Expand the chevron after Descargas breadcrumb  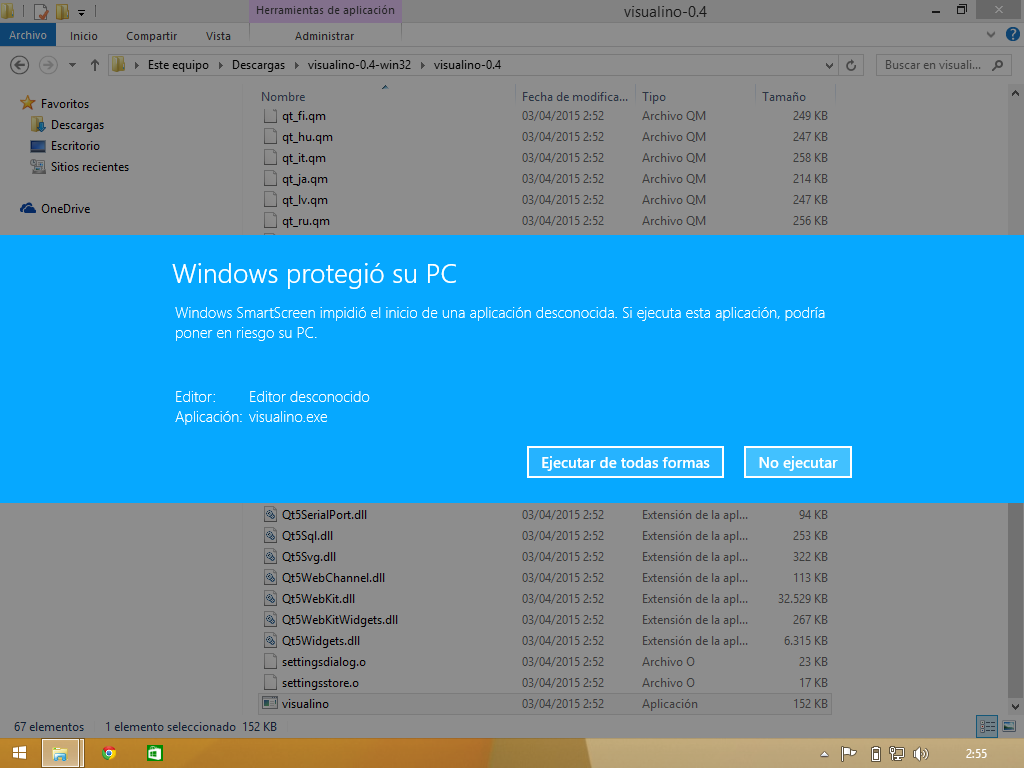tap(296, 65)
